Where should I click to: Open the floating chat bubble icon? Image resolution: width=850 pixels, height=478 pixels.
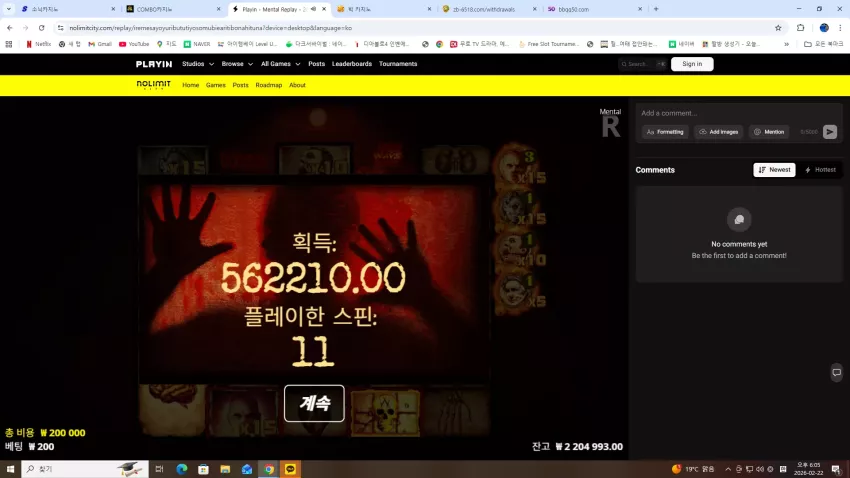[x=836, y=372]
